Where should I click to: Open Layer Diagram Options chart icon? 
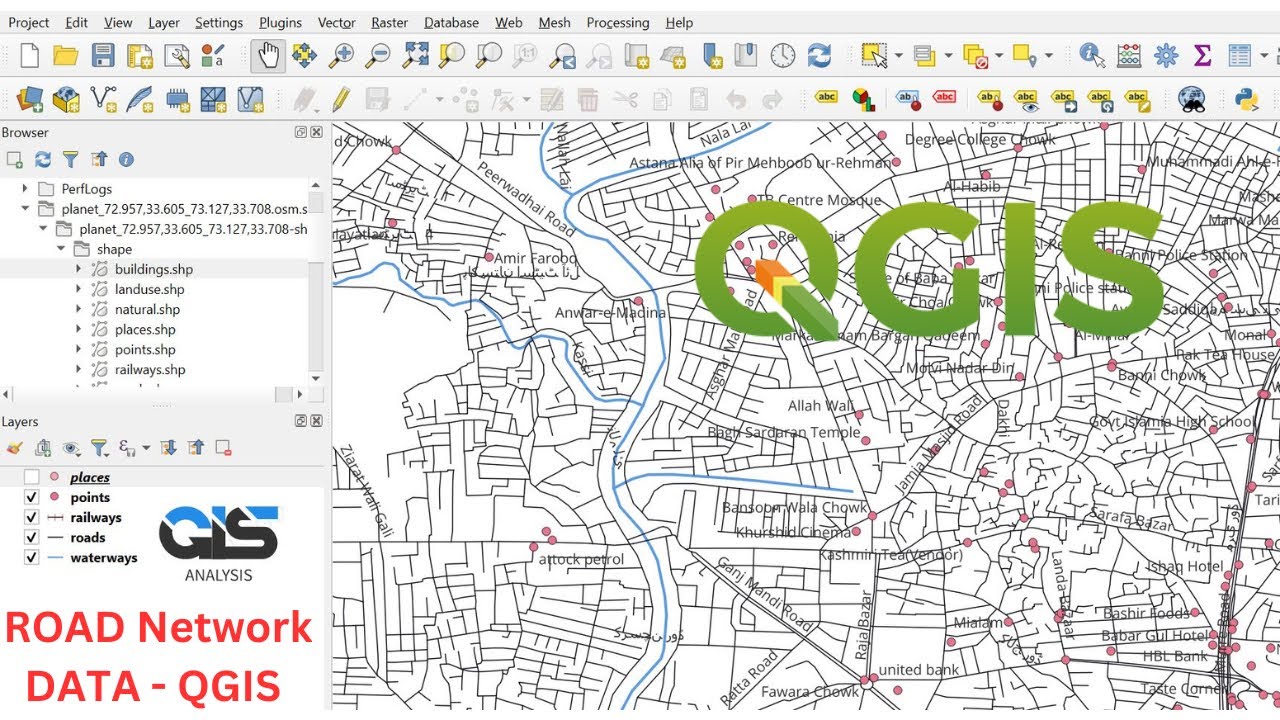point(863,99)
